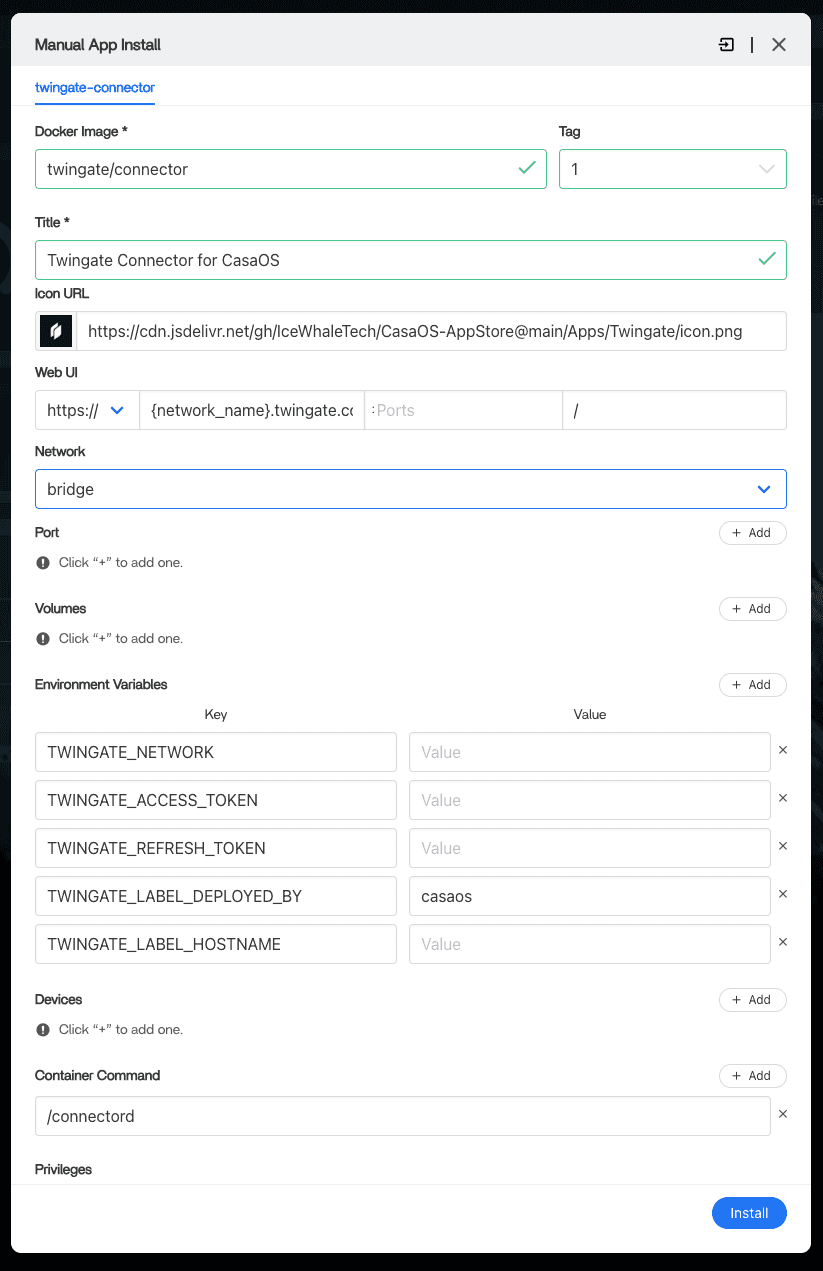Remove the TWINGATE_LABEL_HOSTNAME variable row
Screen dimensions: 823x1271
coord(783,942)
